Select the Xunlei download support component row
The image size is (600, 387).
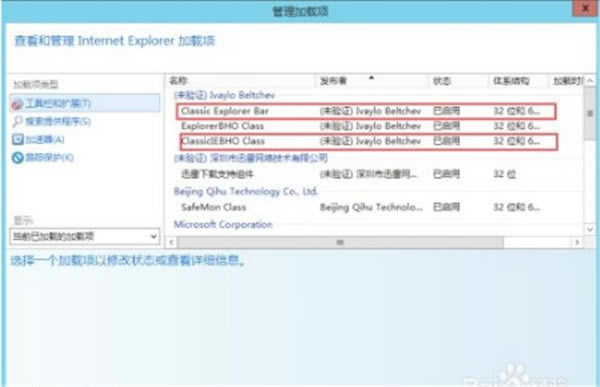coord(366,175)
